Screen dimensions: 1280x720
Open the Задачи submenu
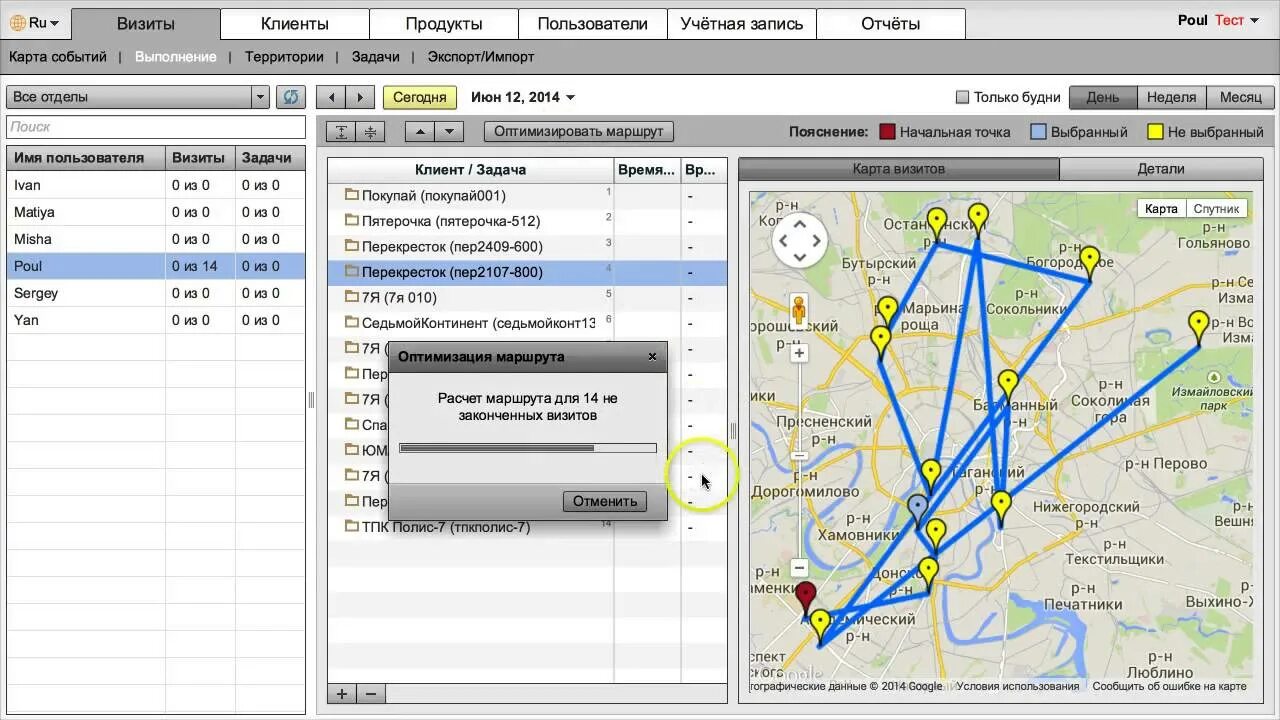click(x=376, y=57)
